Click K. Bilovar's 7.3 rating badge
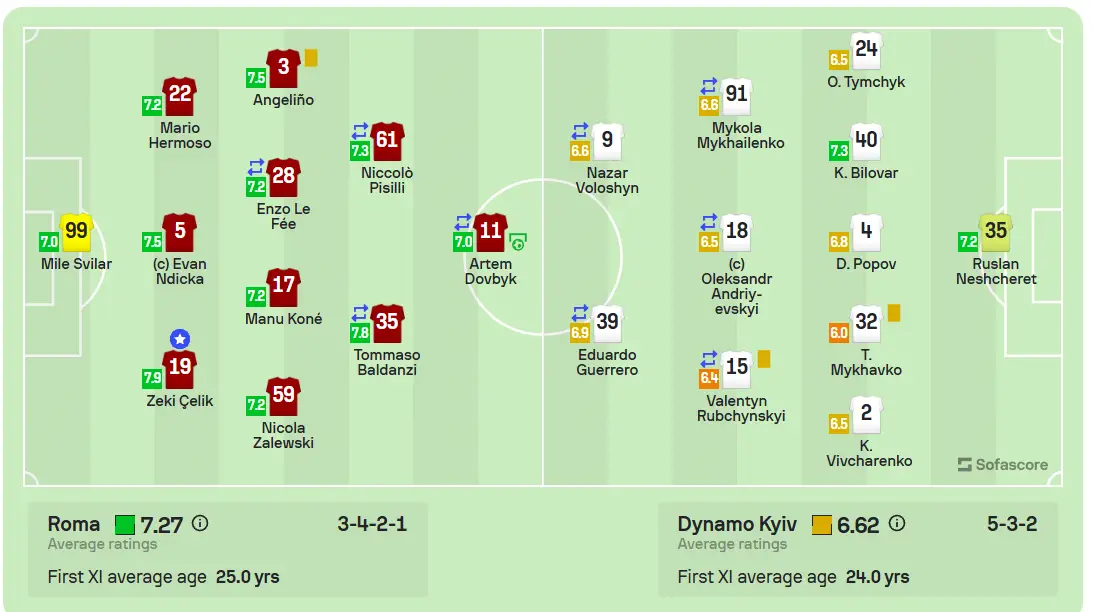This screenshot has width=1093, height=612. 839,150
